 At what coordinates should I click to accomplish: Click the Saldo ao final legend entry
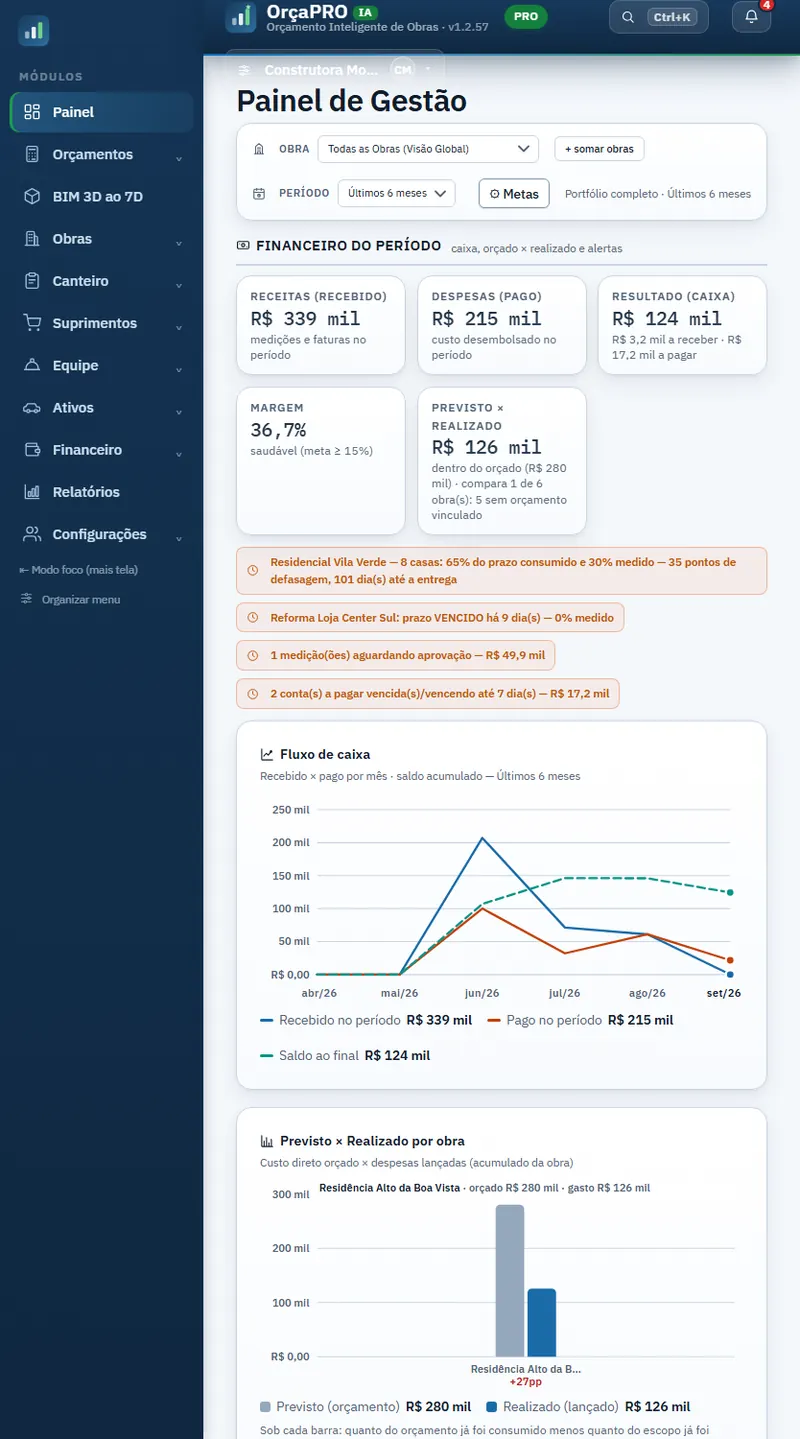tap(345, 1055)
